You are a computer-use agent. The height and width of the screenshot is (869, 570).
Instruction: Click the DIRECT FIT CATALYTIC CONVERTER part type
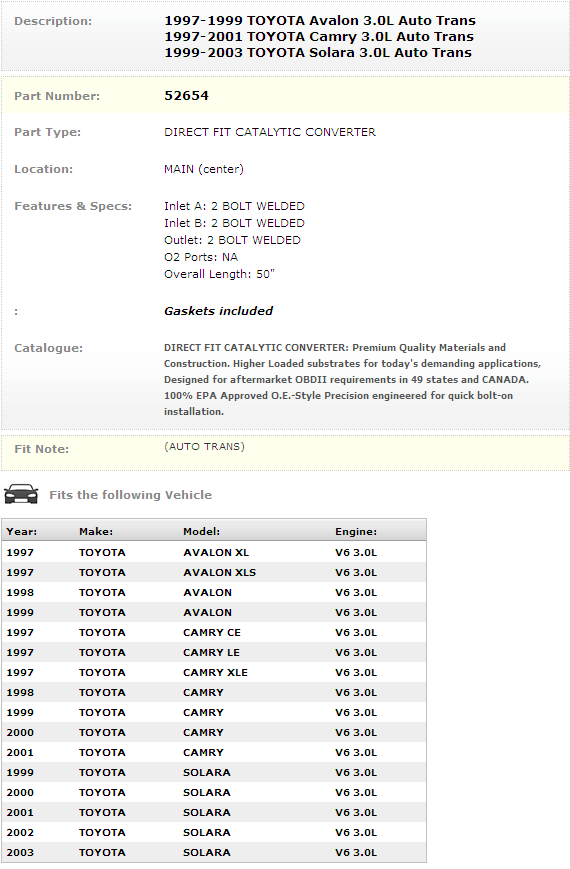point(270,132)
